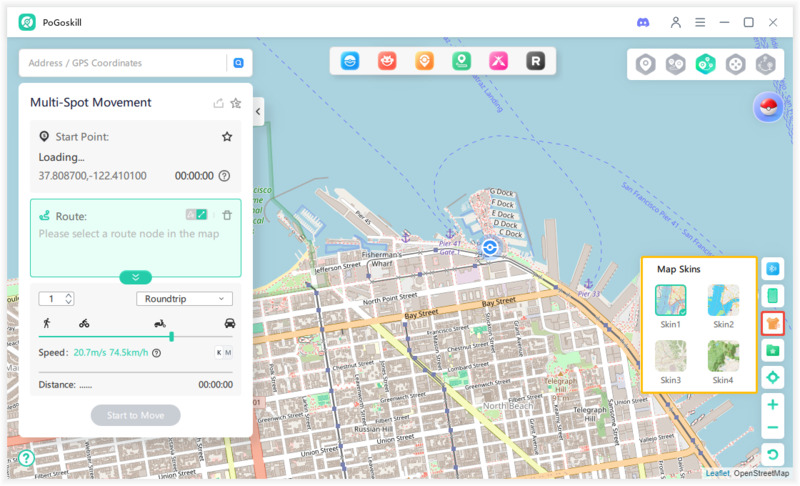Click the Pokéball icon on the map

[768, 109]
